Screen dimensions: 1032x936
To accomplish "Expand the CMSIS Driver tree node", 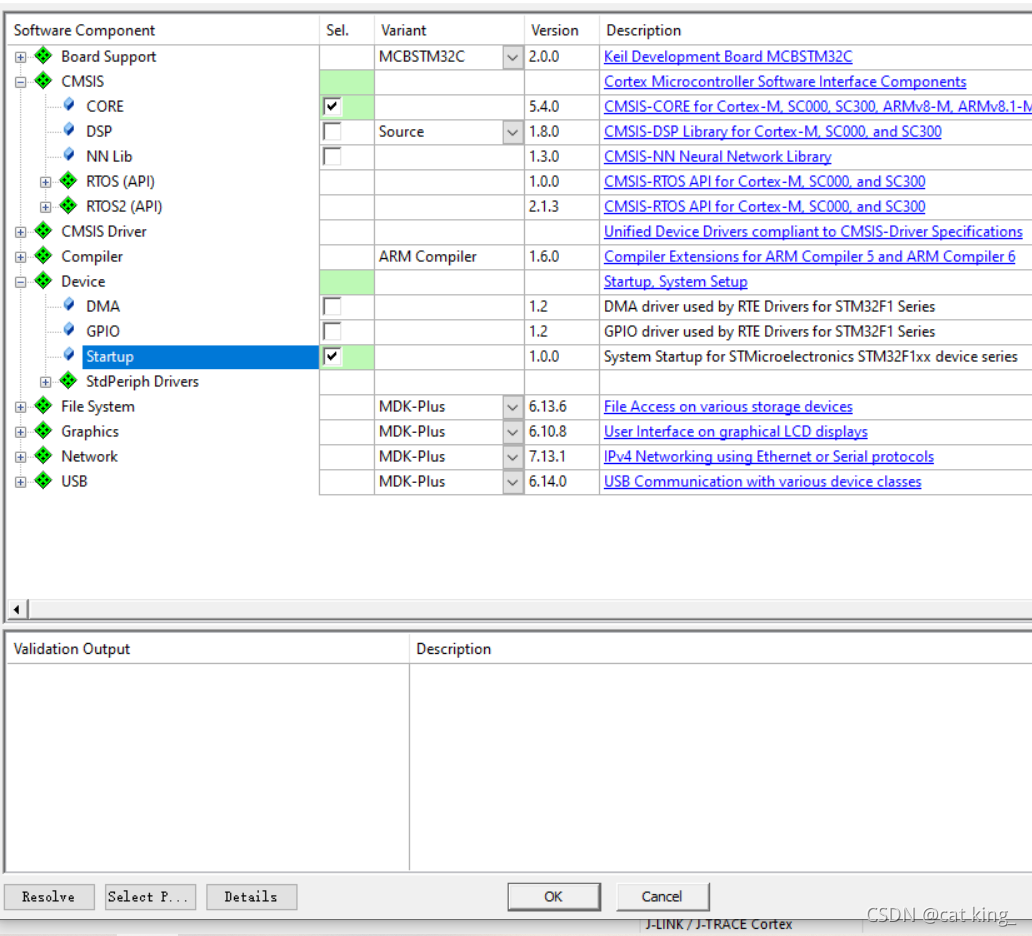I will click(x=20, y=232).
